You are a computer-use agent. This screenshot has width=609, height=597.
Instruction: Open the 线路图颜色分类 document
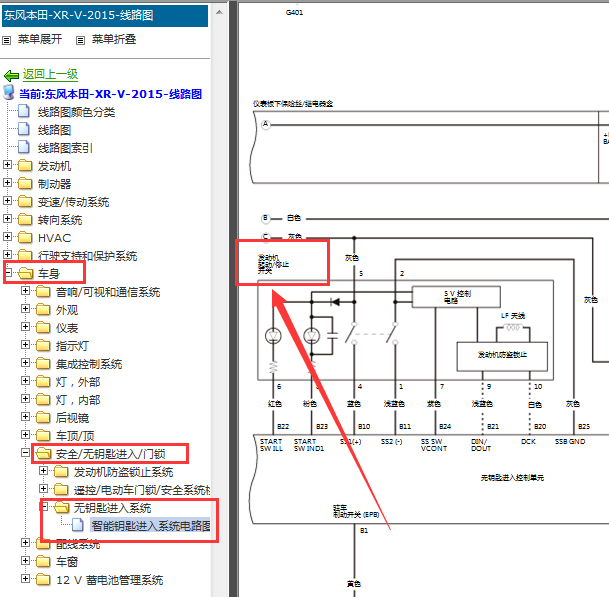coord(77,112)
